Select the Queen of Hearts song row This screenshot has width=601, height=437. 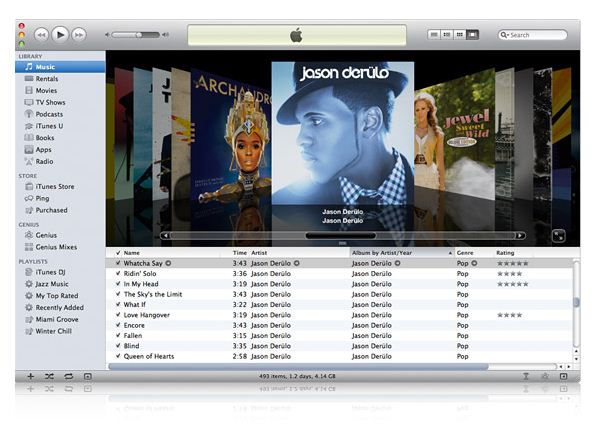click(x=340, y=356)
